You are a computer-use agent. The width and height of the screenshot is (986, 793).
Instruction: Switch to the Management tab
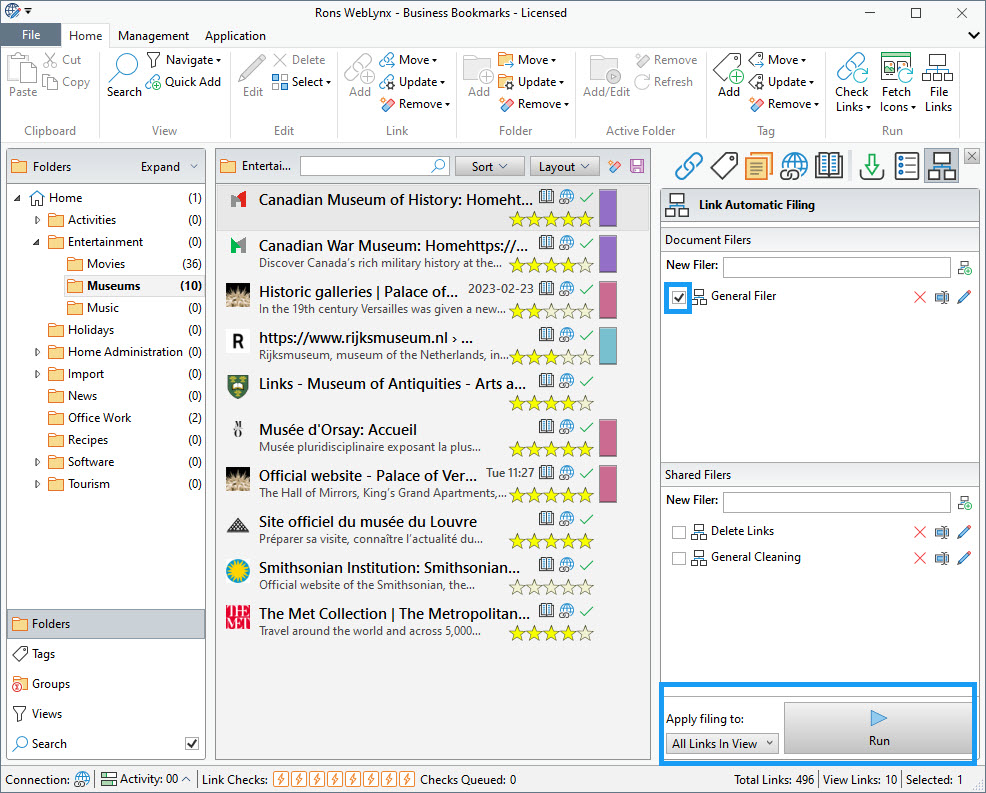pos(153,36)
